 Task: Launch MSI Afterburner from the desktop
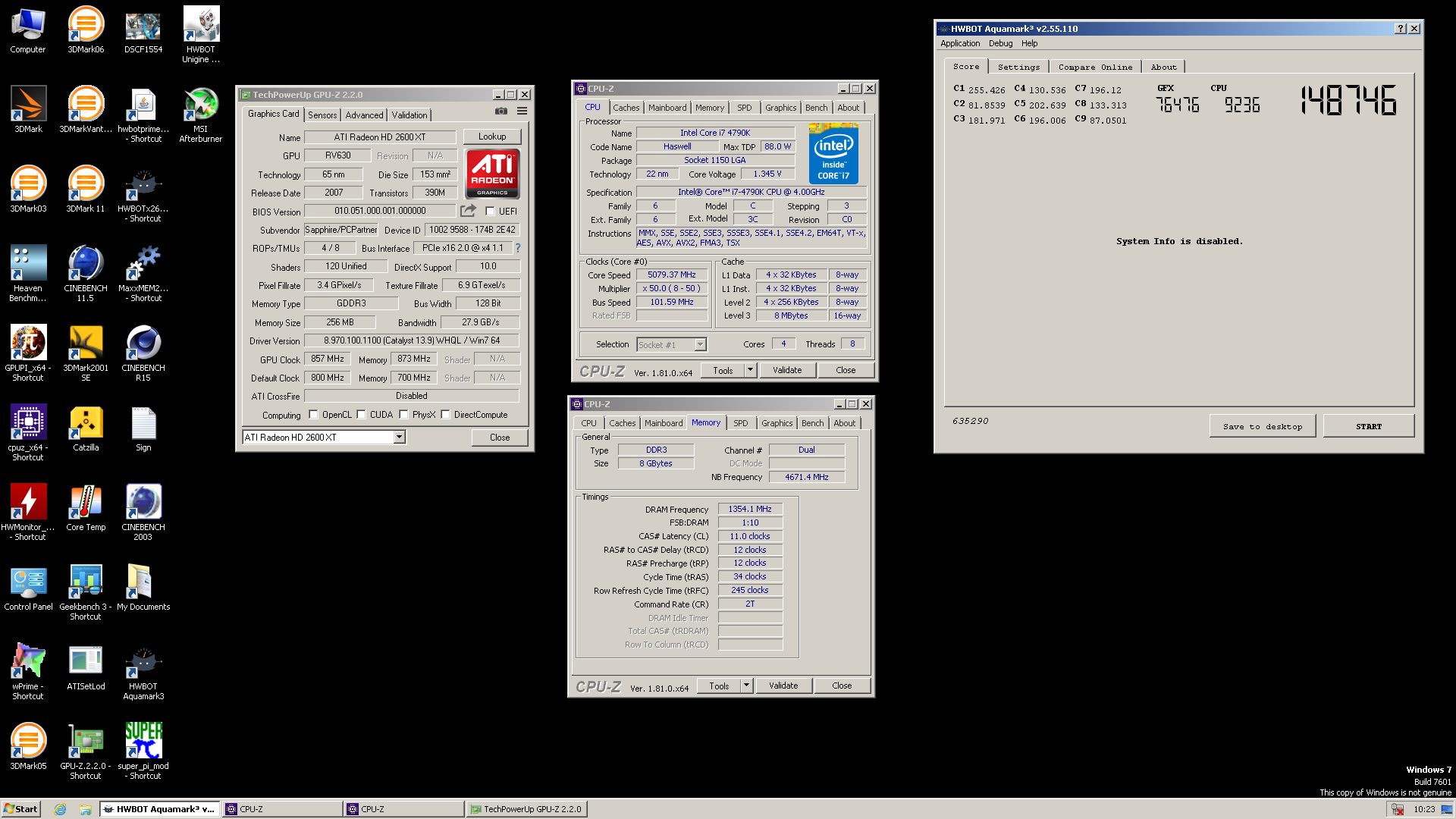[201, 115]
